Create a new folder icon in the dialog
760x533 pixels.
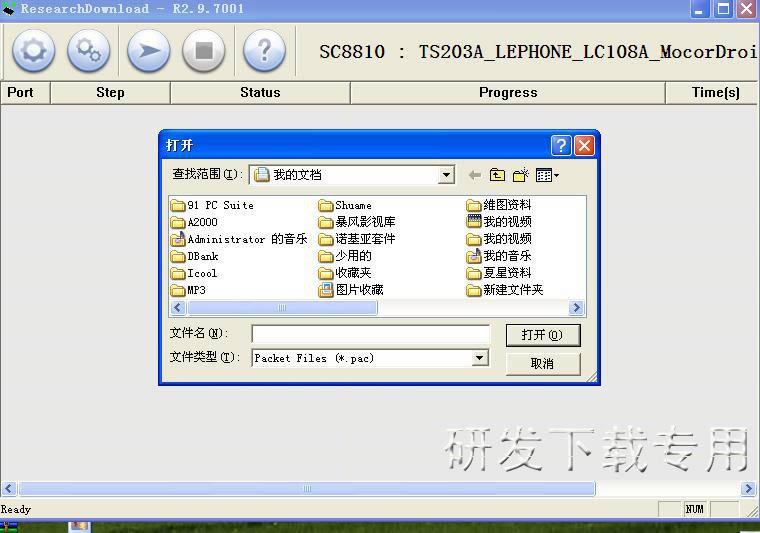pyautogui.click(x=520, y=175)
